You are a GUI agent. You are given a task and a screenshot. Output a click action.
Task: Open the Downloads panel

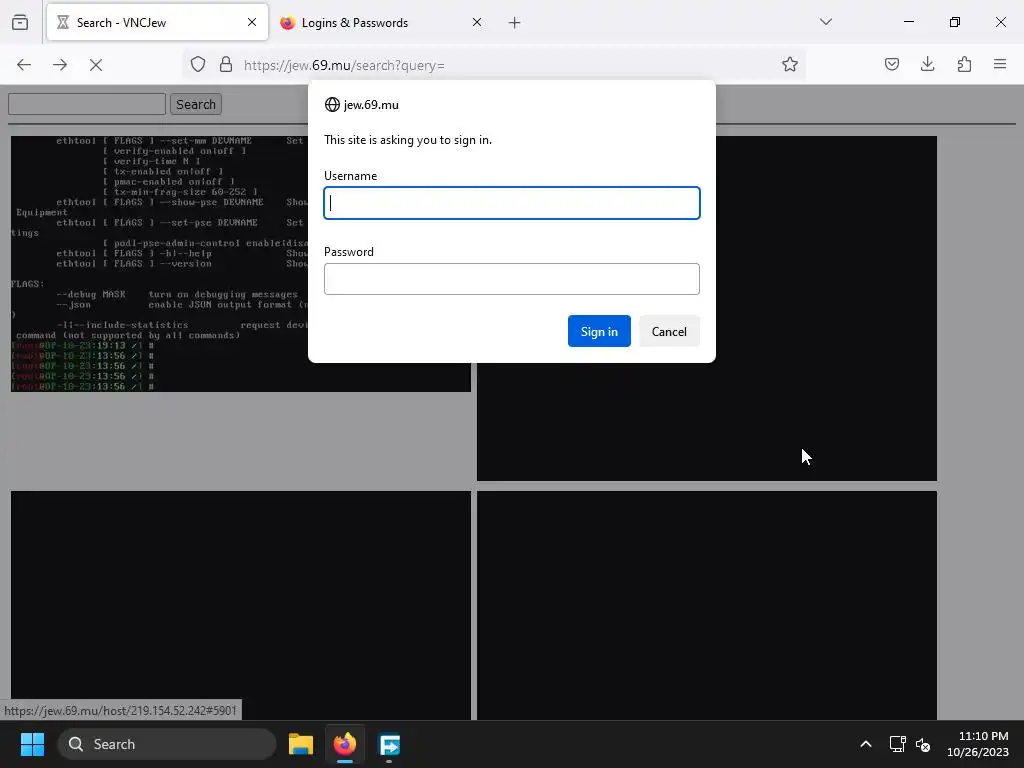click(x=928, y=64)
